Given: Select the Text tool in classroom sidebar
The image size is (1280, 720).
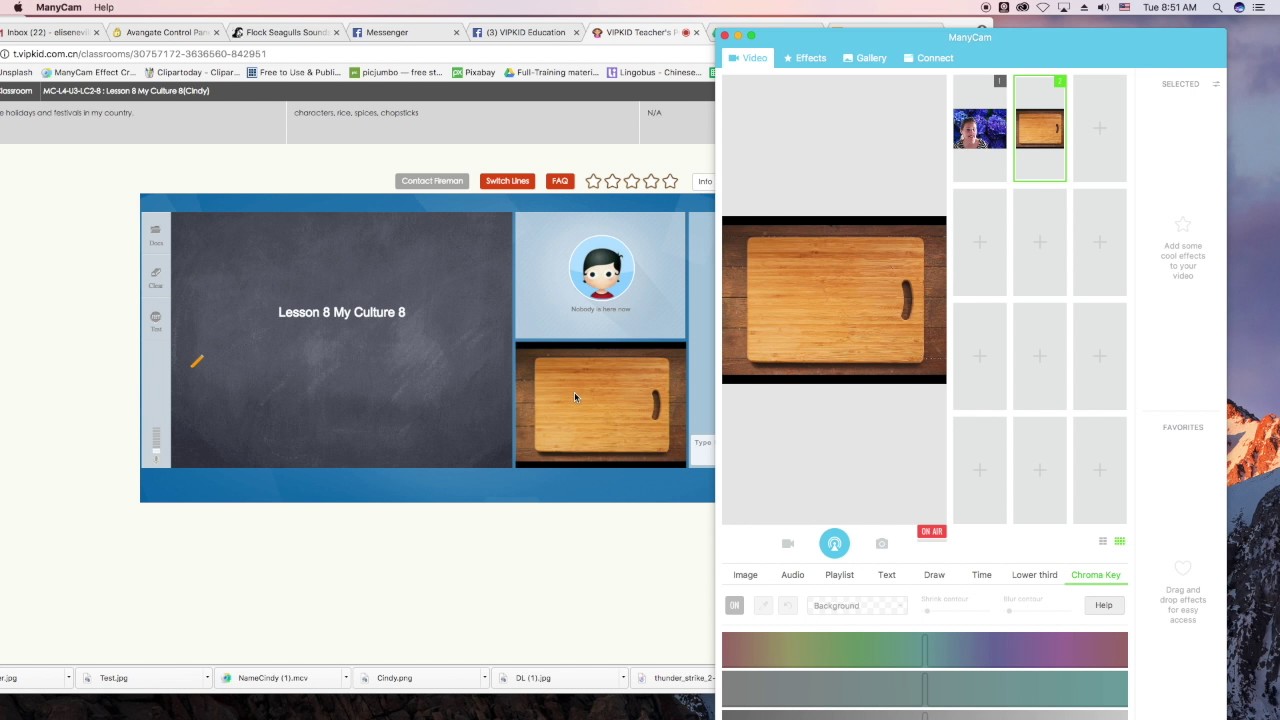Looking at the screenshot, I should point(156,321).
